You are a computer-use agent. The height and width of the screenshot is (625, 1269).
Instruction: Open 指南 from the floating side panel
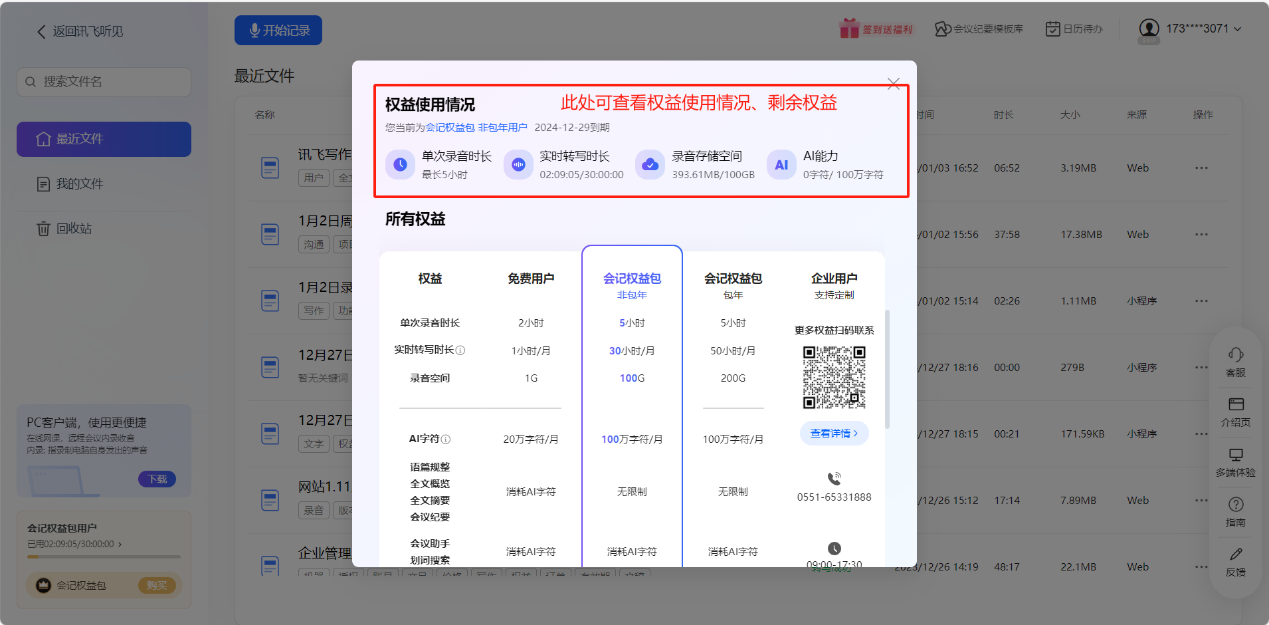1236,511
